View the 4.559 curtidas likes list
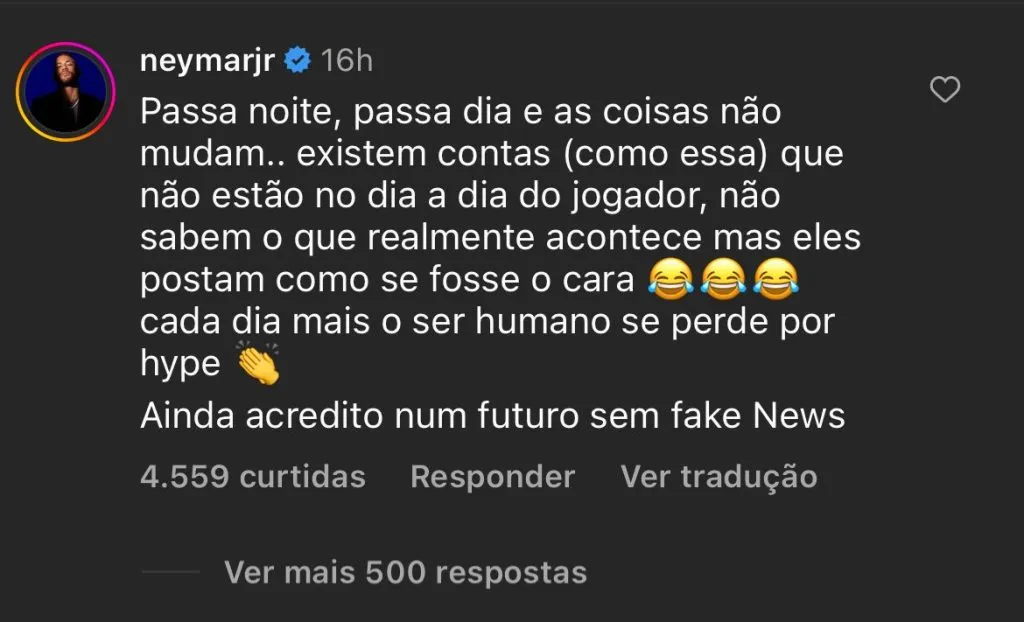The image size is (1024, 622). tap(253, 477)
